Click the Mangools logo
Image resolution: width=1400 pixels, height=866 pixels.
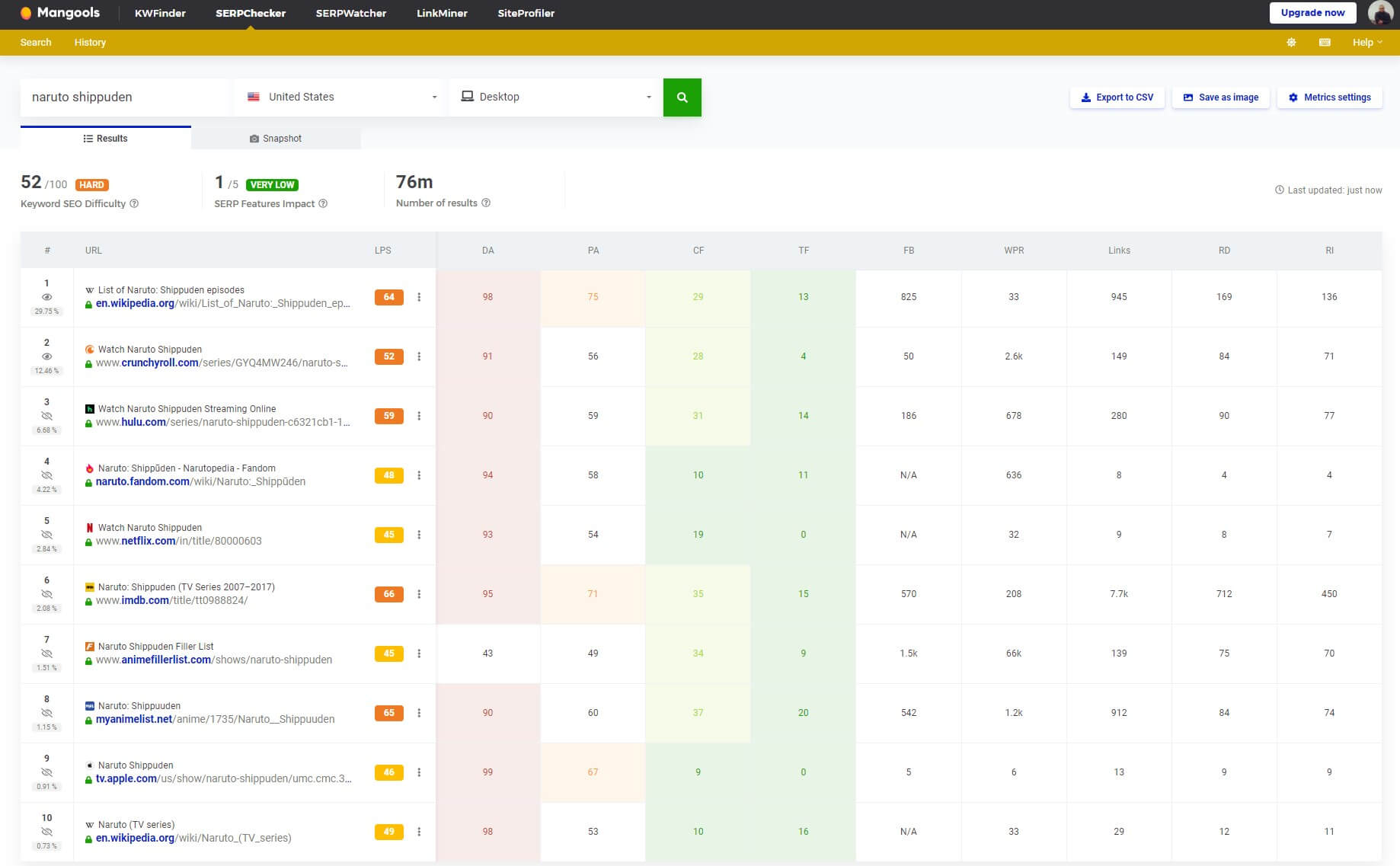click(x=59, y=13)
